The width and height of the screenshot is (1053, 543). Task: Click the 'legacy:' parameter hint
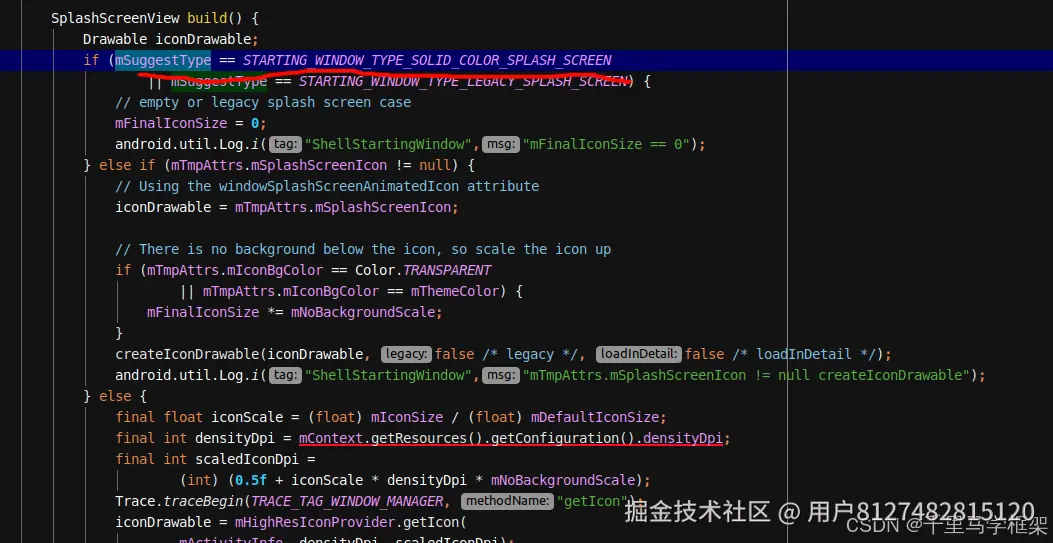click(407, 354)
